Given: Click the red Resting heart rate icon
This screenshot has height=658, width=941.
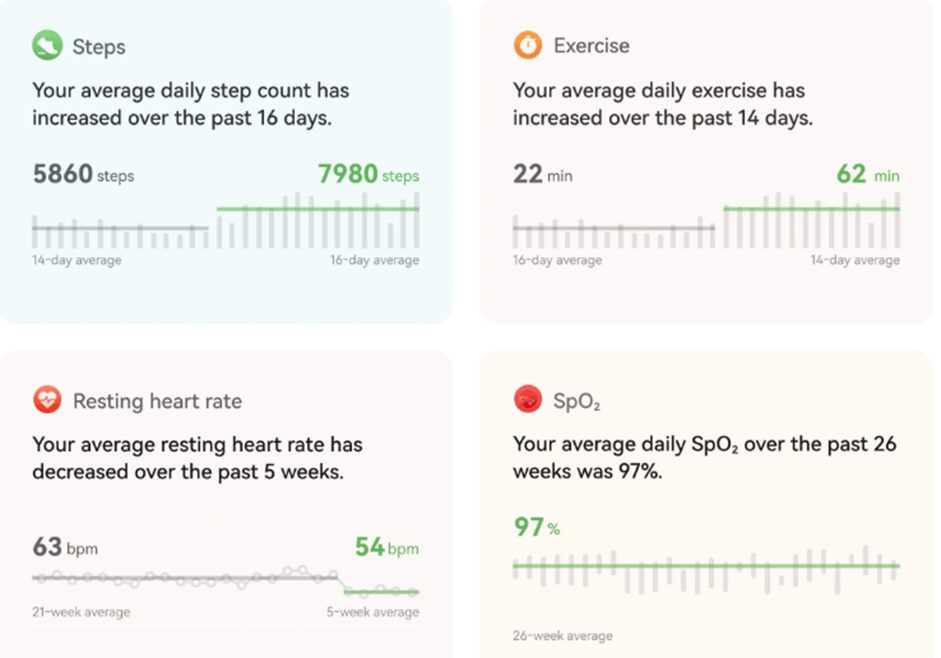Looking at the screenshot, I should 47,401.
